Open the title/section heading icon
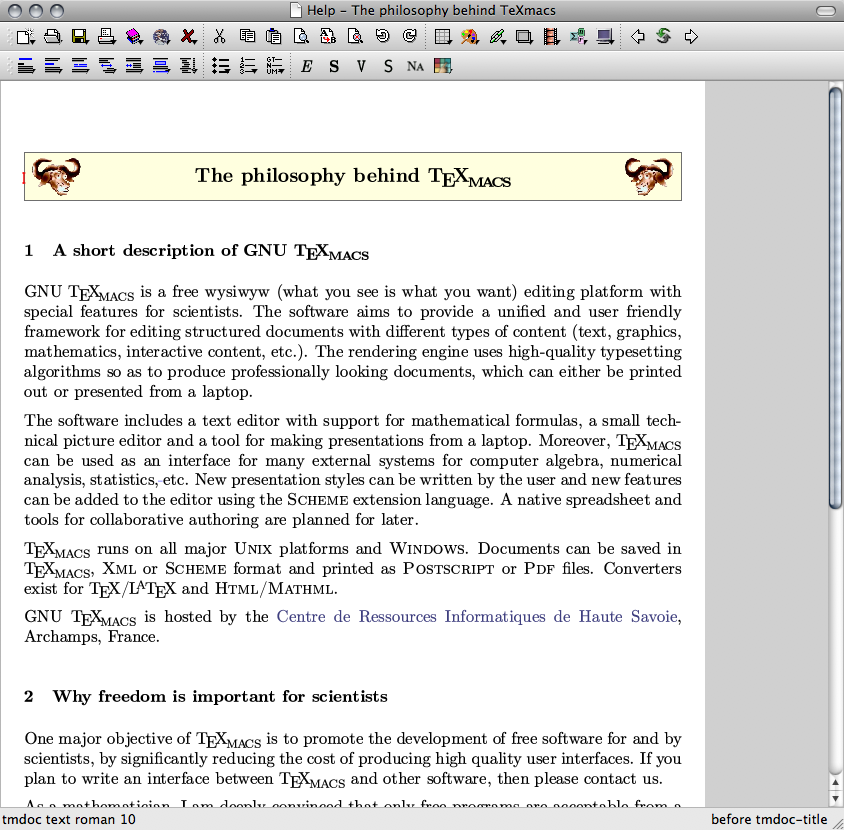Screen dimensions: 844x830 [26, 66]
